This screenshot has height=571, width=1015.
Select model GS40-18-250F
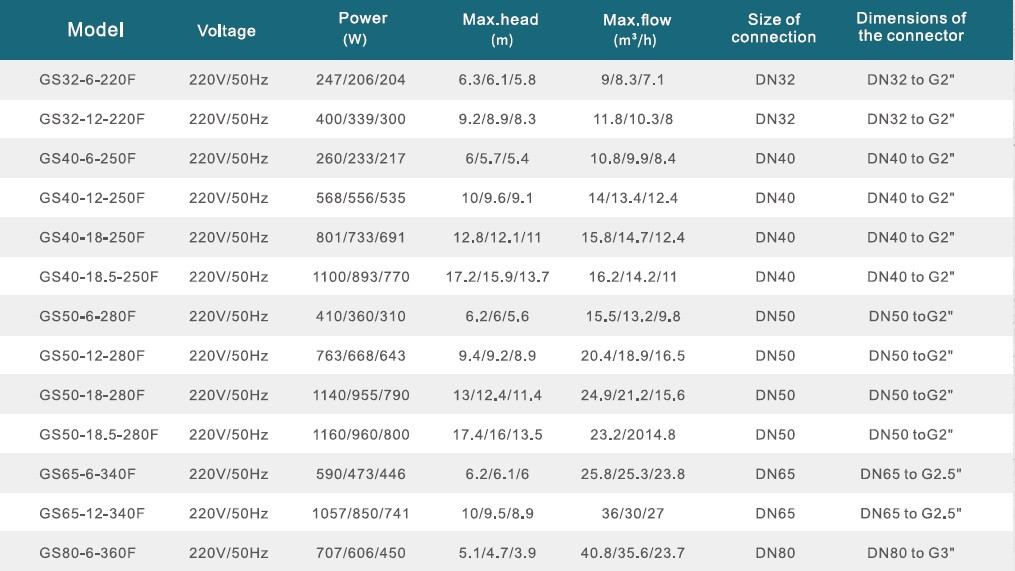click(92, 238)
